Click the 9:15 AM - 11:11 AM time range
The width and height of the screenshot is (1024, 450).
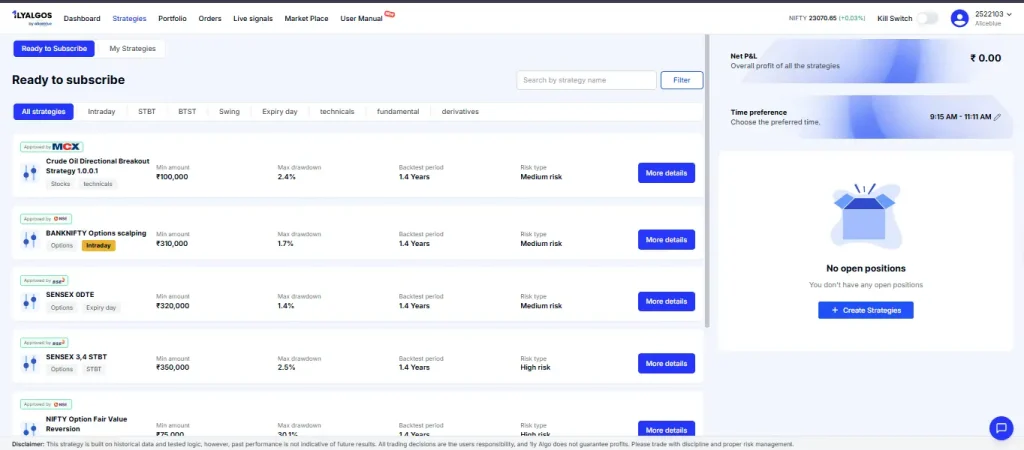pyautogui.click(x=960, y=117)
